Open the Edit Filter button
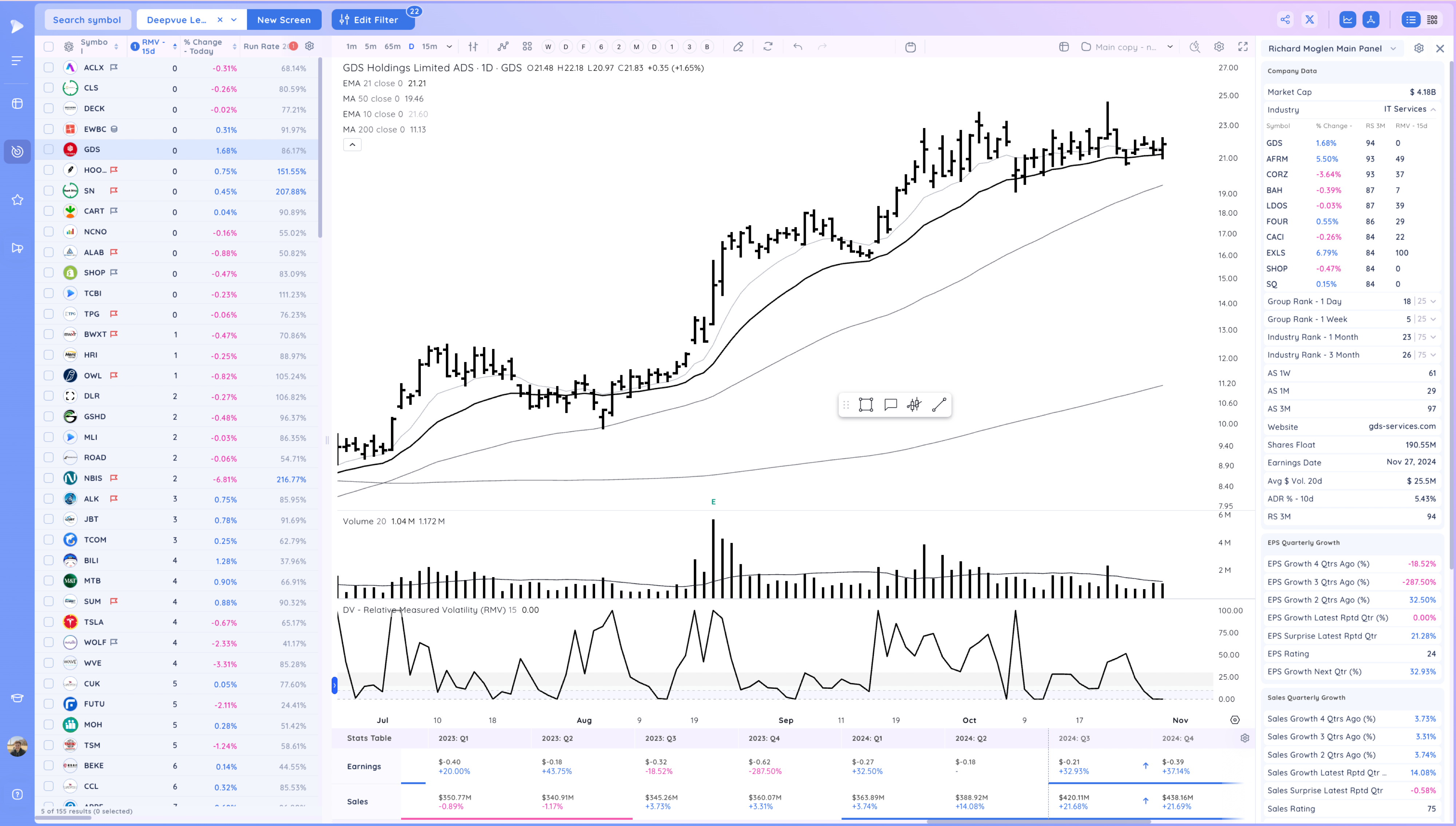This screenshot has height=826, width=1456. pyautogui.click(x=372, y=20)
